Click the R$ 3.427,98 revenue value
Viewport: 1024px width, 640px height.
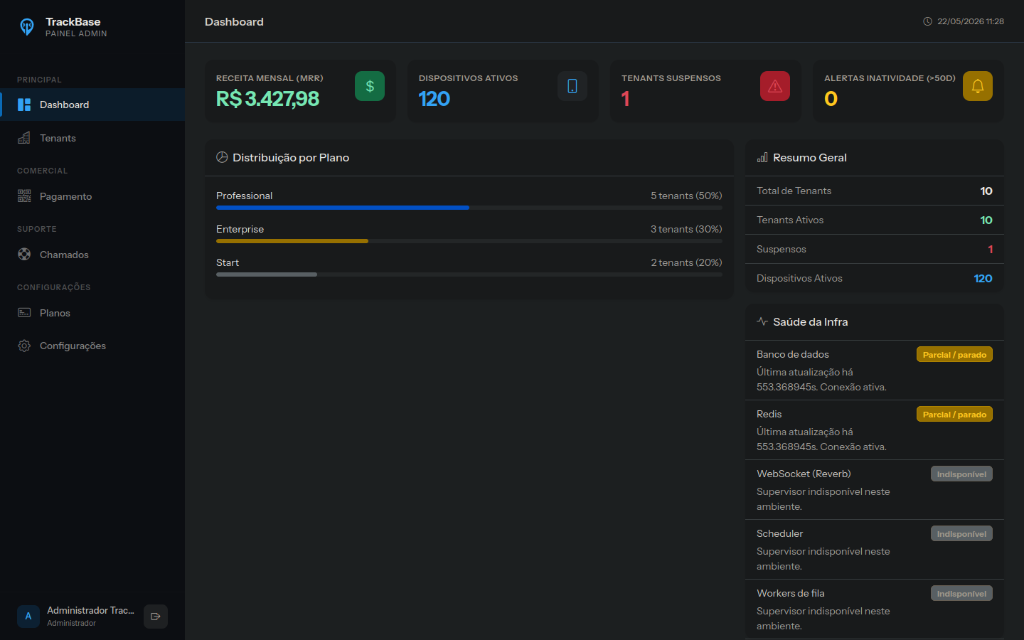[268, 99]
